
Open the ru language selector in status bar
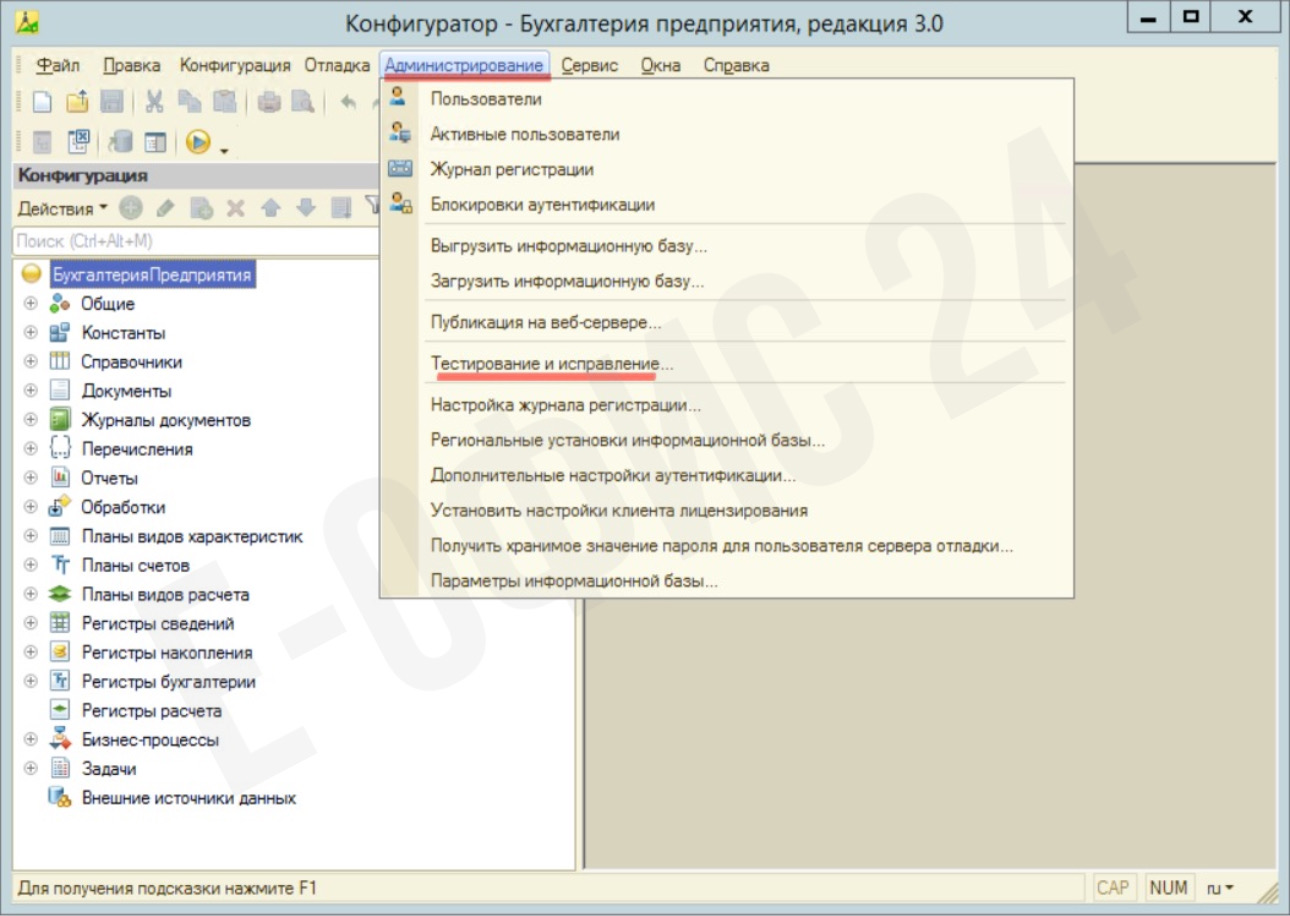point(1220,887)
